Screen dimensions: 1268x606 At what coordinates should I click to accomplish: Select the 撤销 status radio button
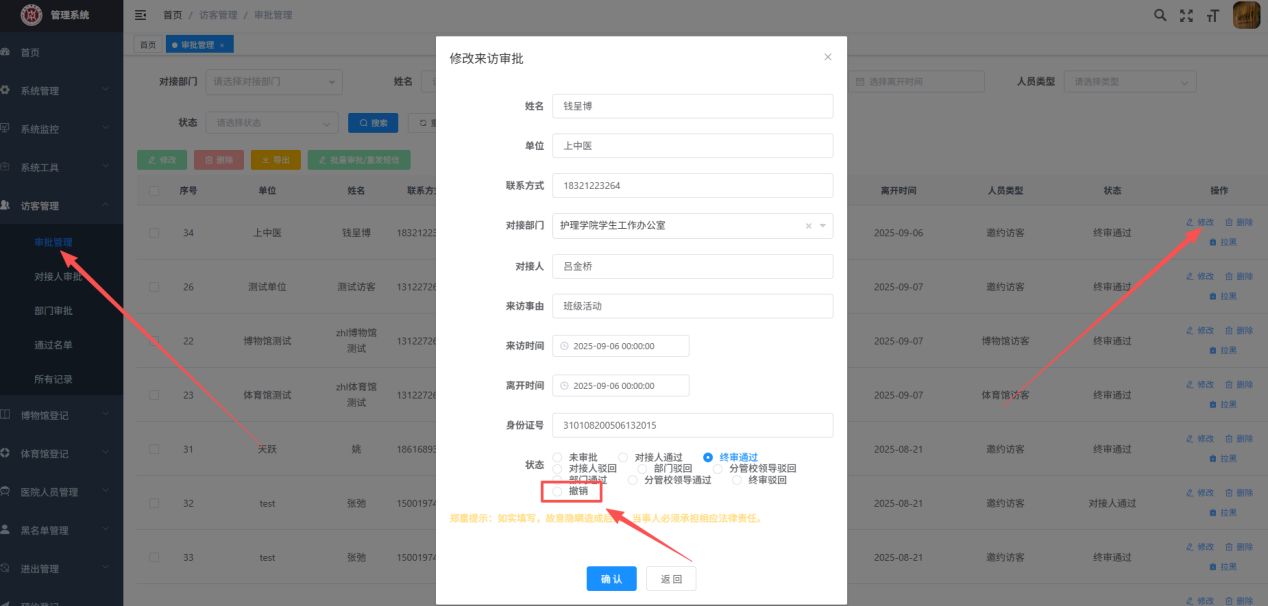point(558,491)
